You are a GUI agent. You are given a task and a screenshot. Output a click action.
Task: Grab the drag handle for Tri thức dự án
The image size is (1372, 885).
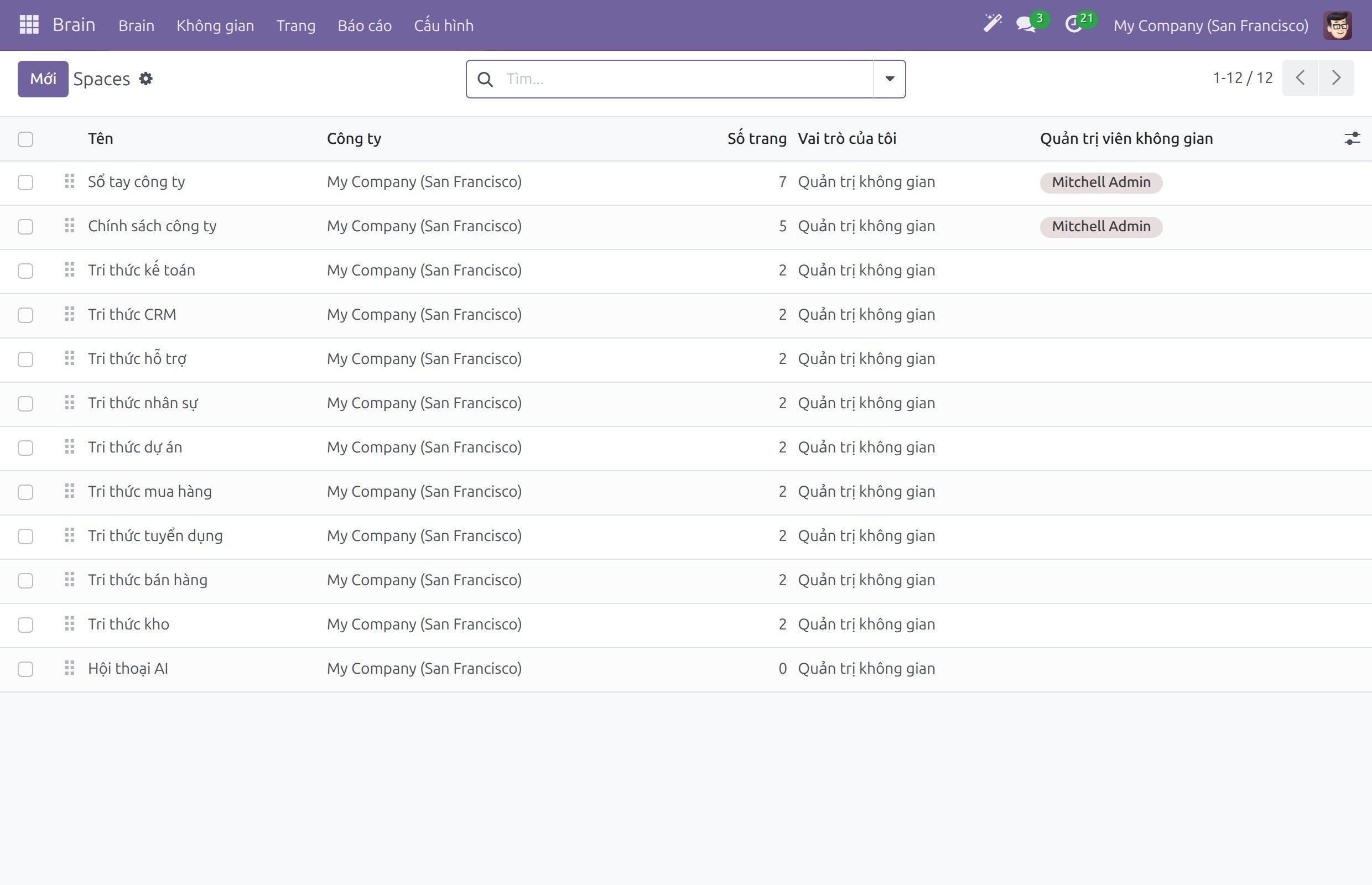70,447
